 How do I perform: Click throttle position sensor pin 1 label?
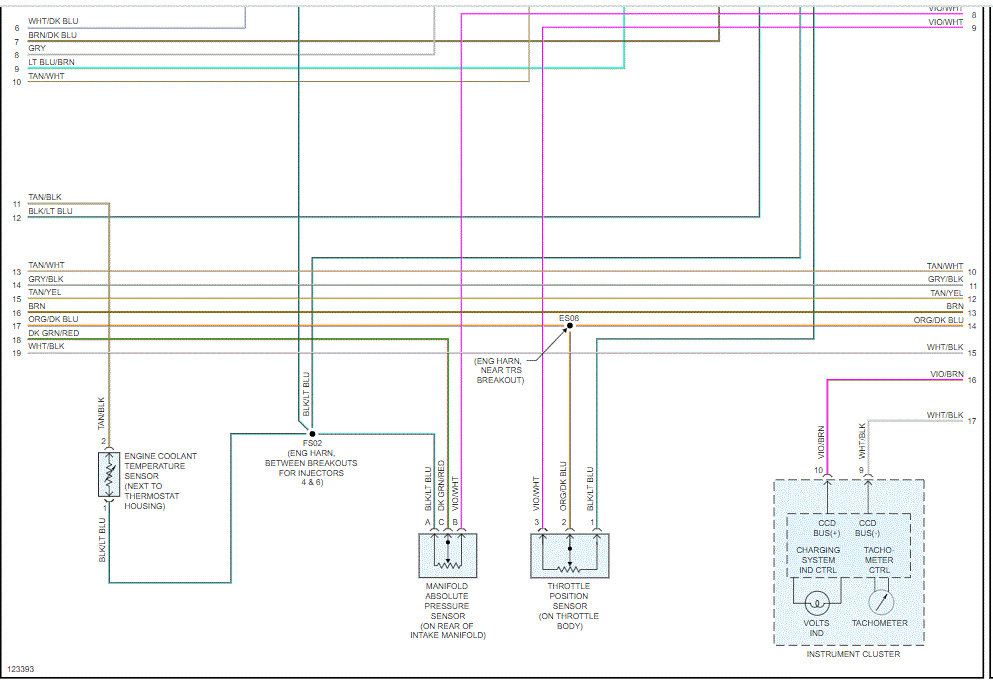tap(592, 523)
